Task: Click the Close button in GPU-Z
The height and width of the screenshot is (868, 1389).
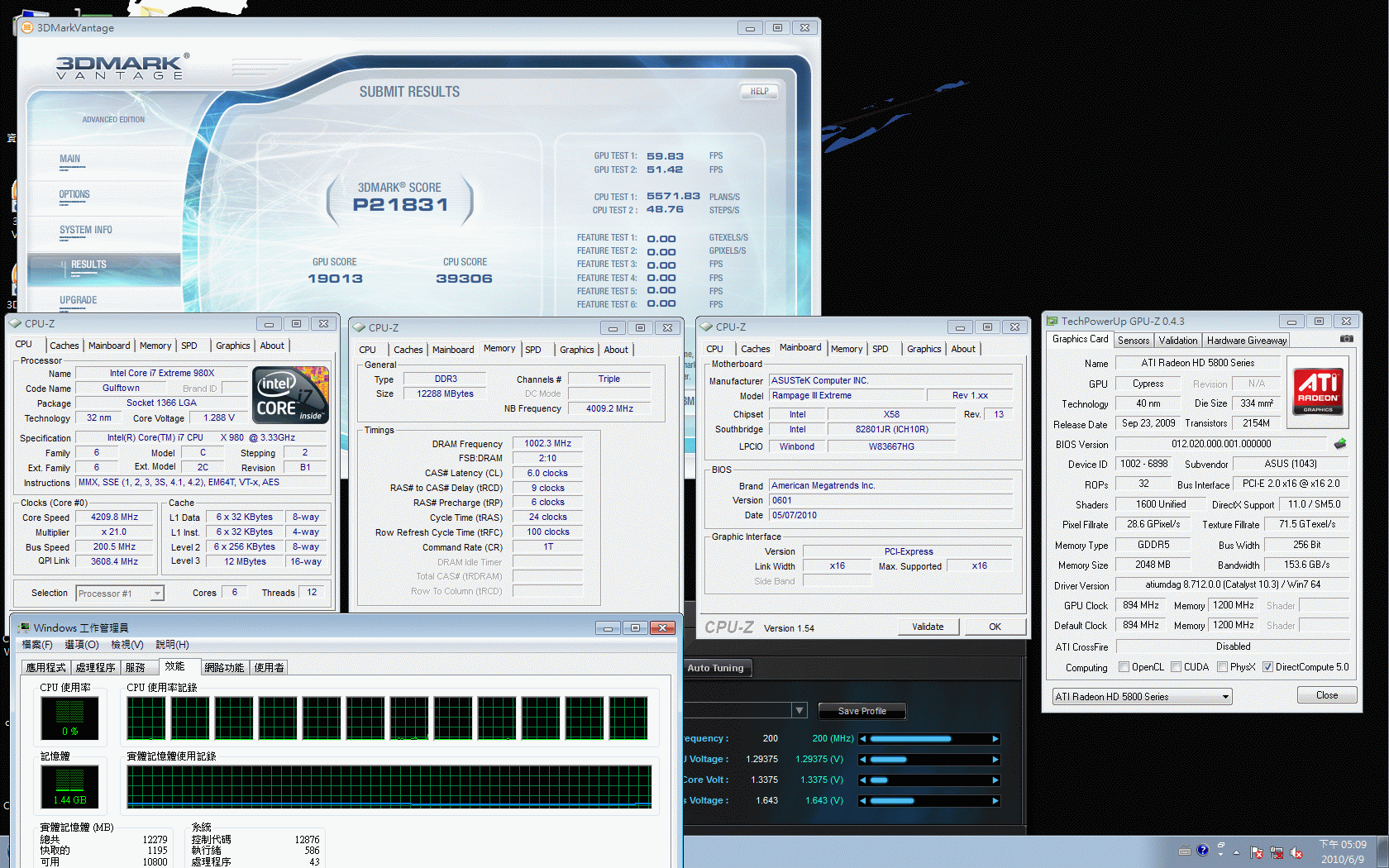Action: (x=1327, y=695)
